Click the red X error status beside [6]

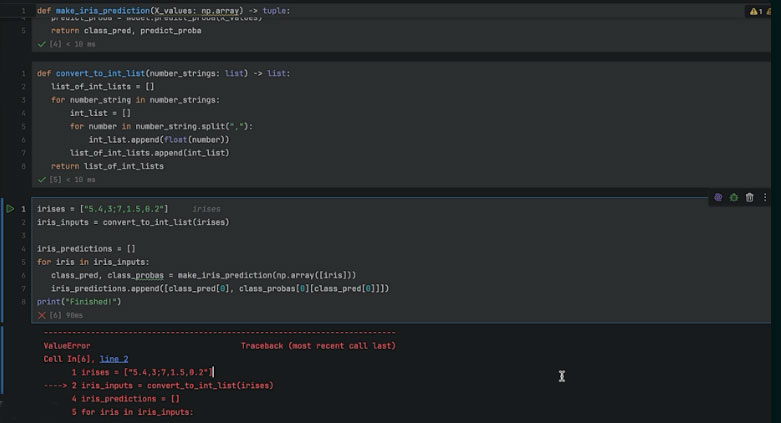[42, 315]
